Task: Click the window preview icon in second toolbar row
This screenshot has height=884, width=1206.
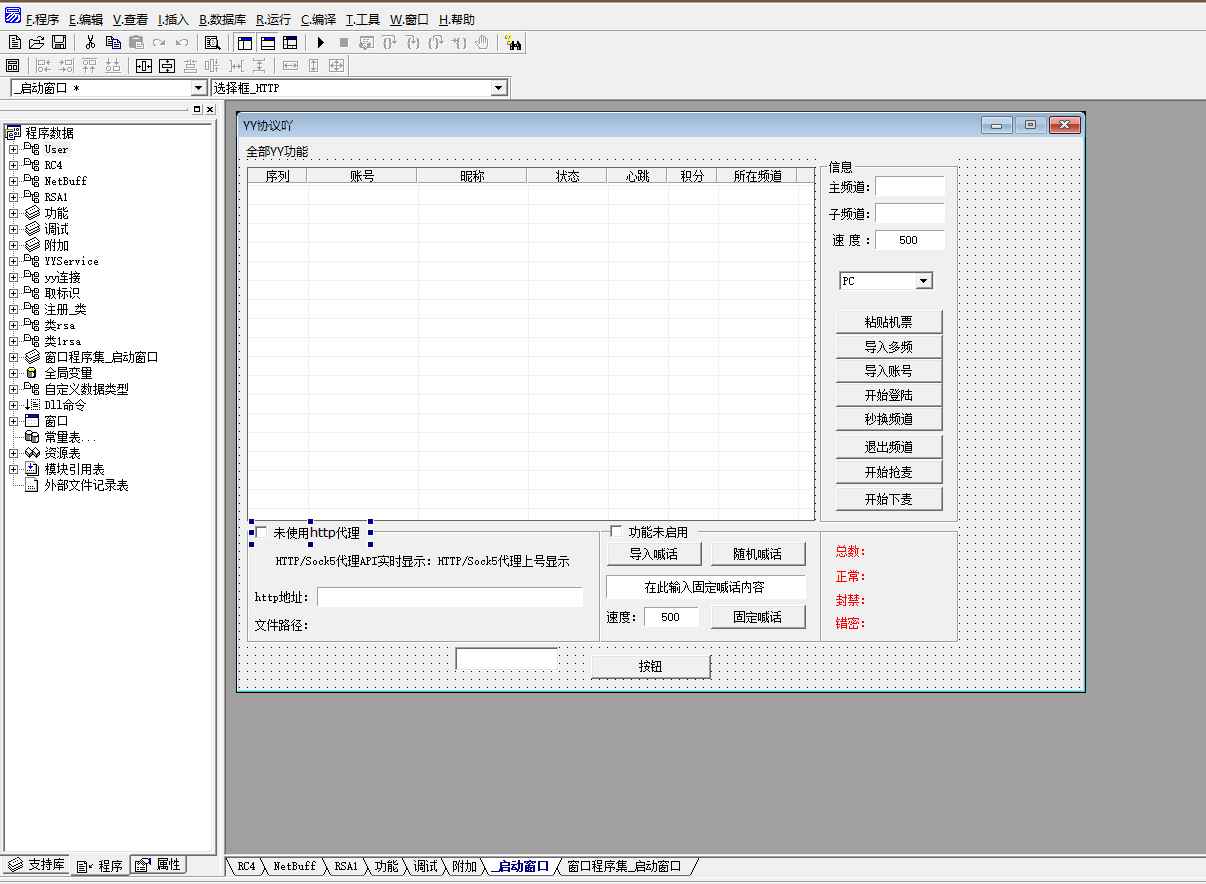Action: (13, 65)
